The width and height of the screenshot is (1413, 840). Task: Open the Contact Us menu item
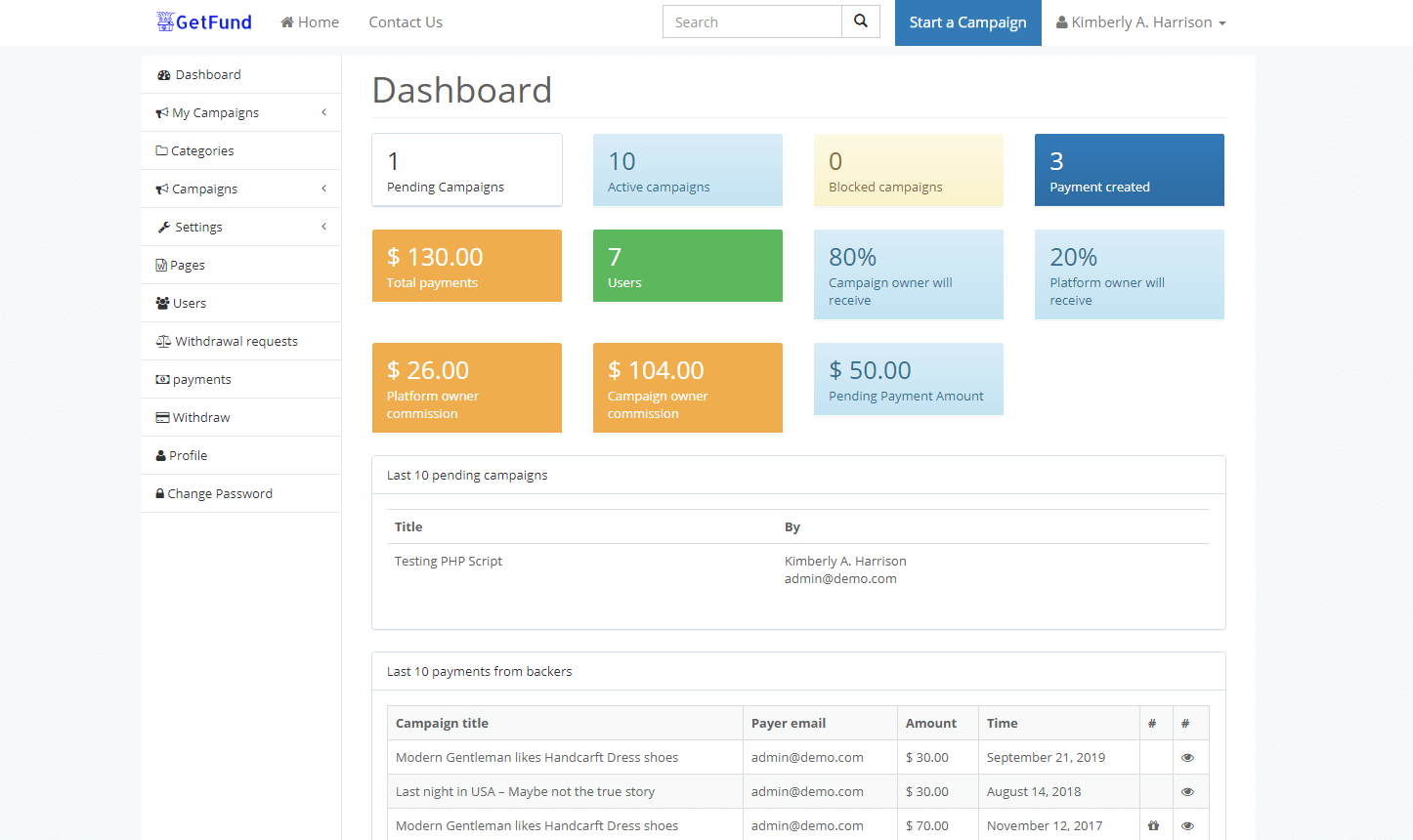click(406, 21)
